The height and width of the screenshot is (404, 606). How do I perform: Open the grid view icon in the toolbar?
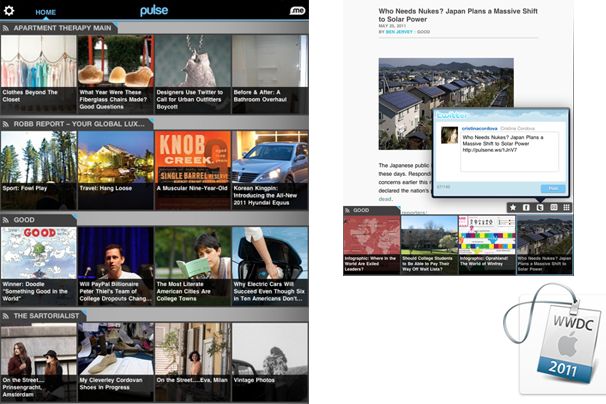(567, 208)
